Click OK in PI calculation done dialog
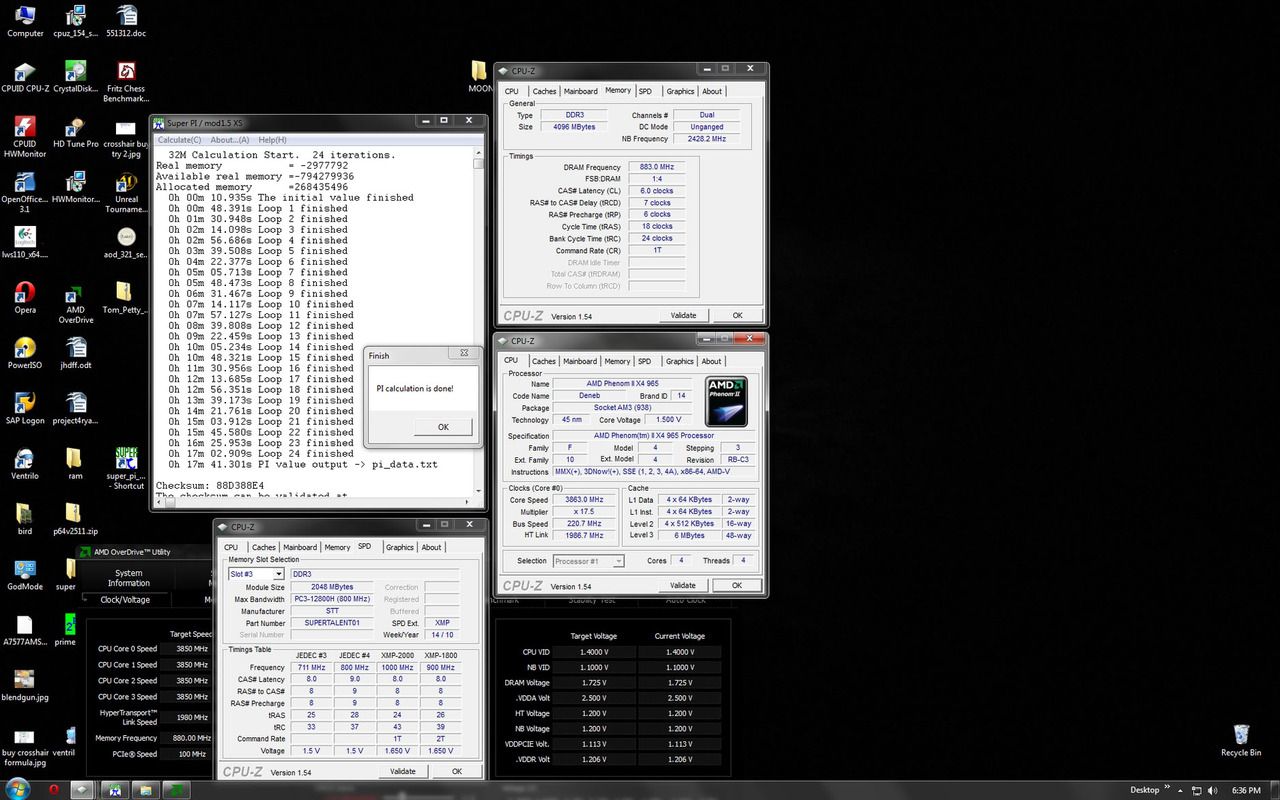This screenshot has width=1280, height=800. [x=443, y=427]
